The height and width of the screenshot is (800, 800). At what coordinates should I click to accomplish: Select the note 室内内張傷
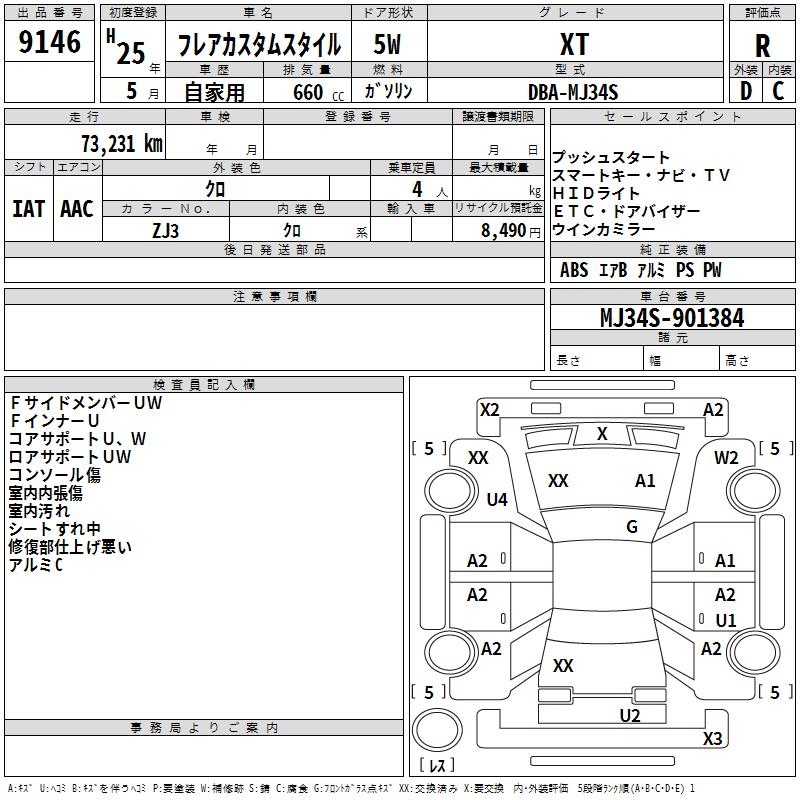click(x=45, y=492)
